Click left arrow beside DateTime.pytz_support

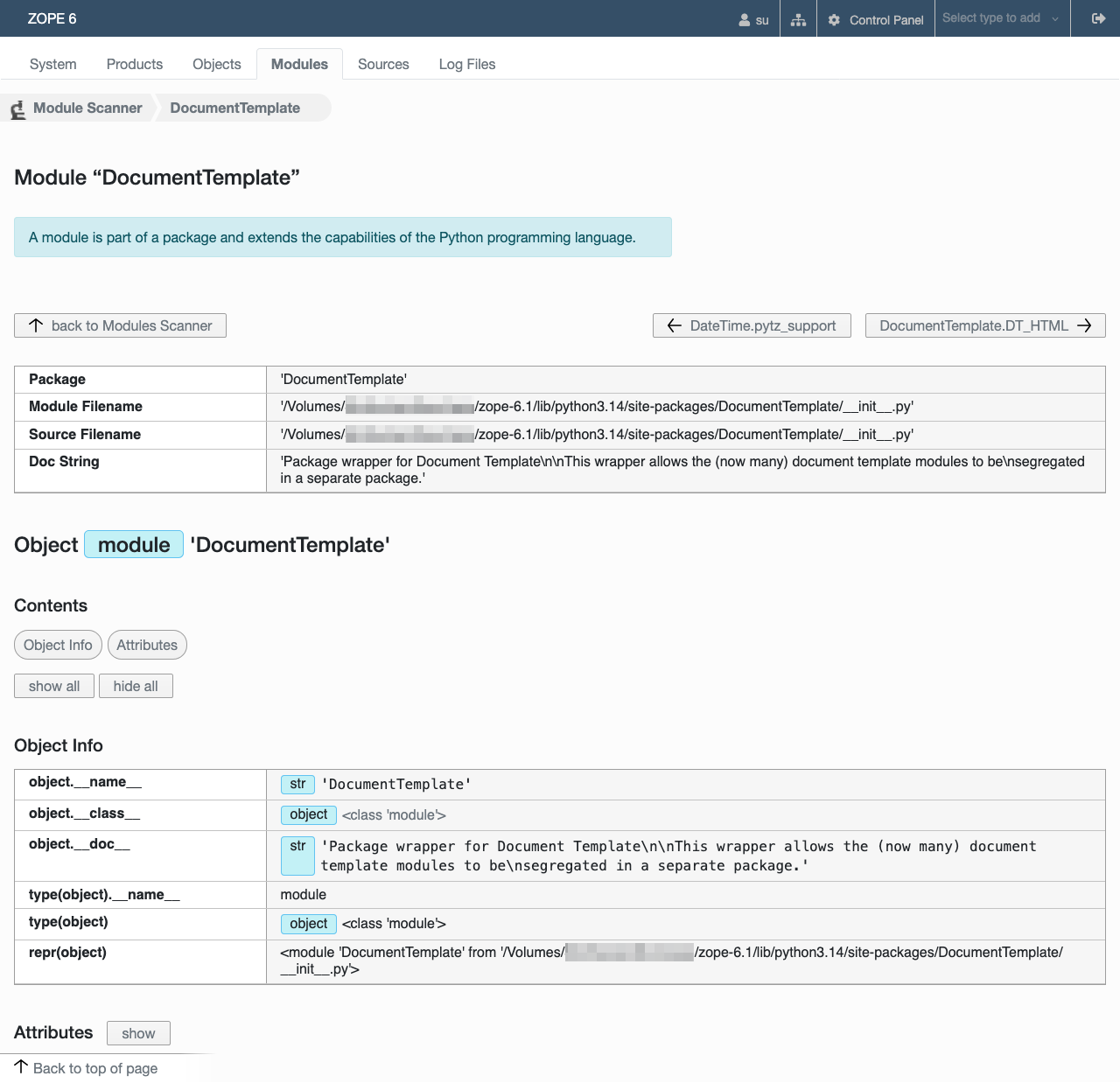[675, 325]
